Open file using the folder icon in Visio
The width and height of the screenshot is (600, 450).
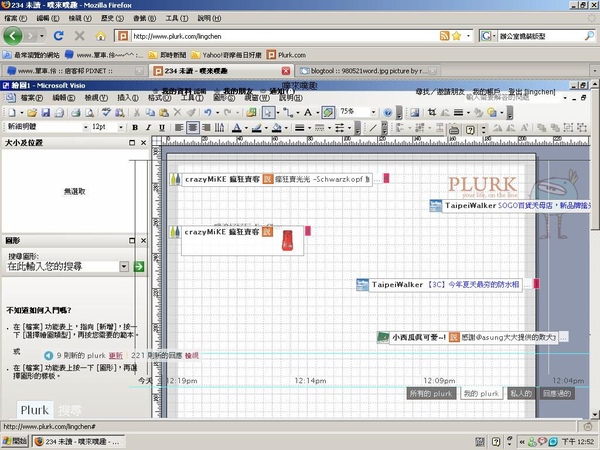[32, 112]
